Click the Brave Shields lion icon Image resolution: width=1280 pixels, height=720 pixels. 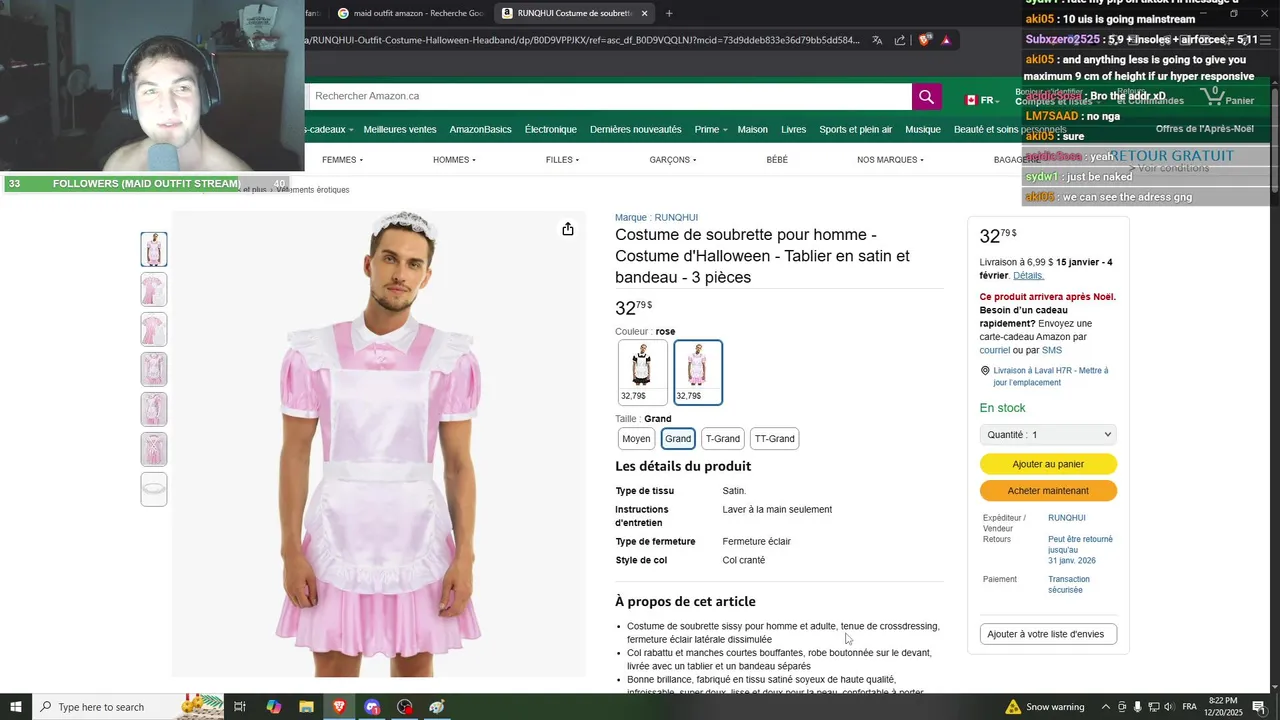tap(924, 40)
